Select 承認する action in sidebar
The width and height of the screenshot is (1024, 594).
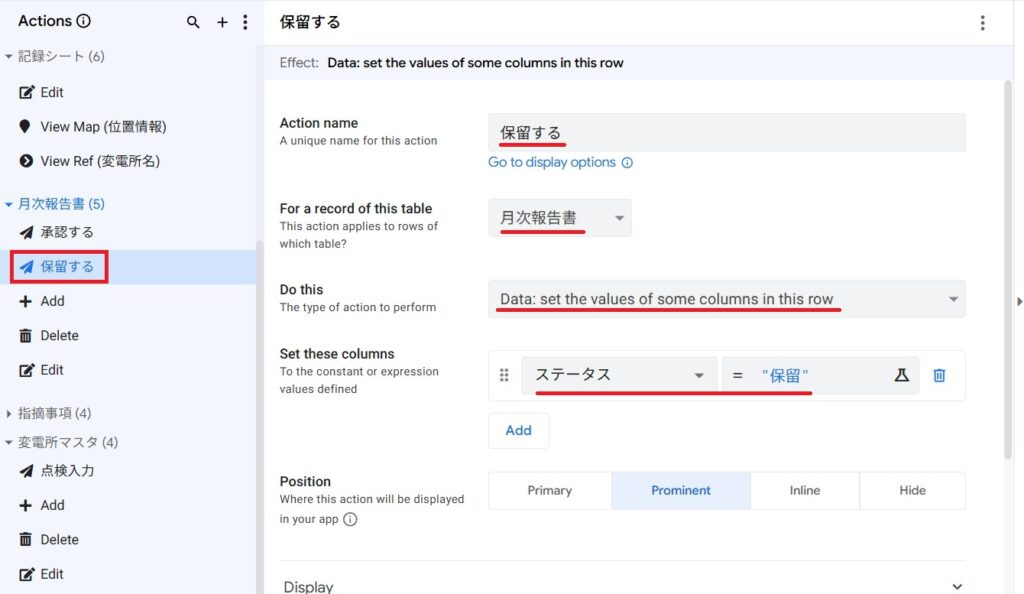pyautogui.click(x=67, y=232)
